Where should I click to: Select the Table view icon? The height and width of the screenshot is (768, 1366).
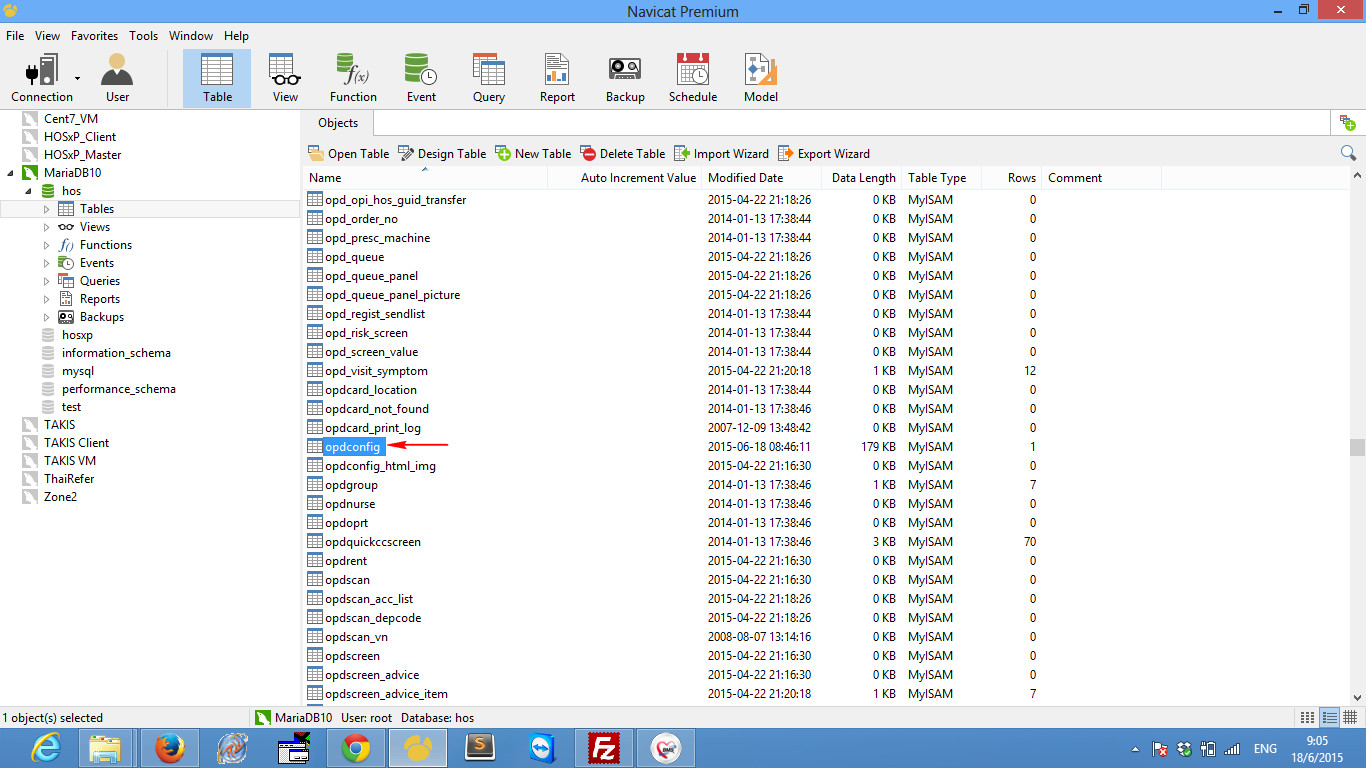coord(216,70)
